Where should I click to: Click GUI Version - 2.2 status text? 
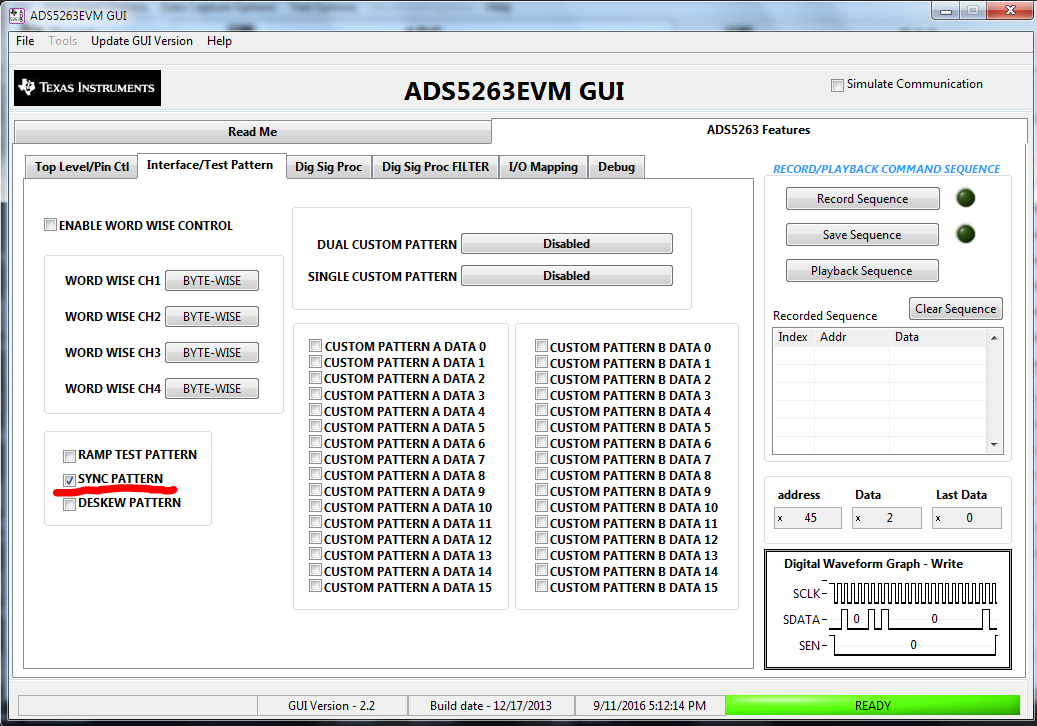(x=332, y=706)
